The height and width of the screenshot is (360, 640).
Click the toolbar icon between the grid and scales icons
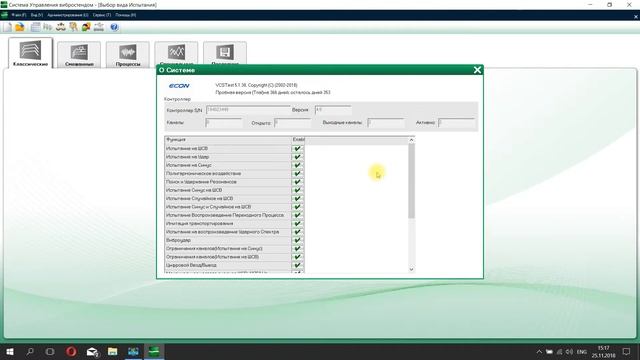48,27
